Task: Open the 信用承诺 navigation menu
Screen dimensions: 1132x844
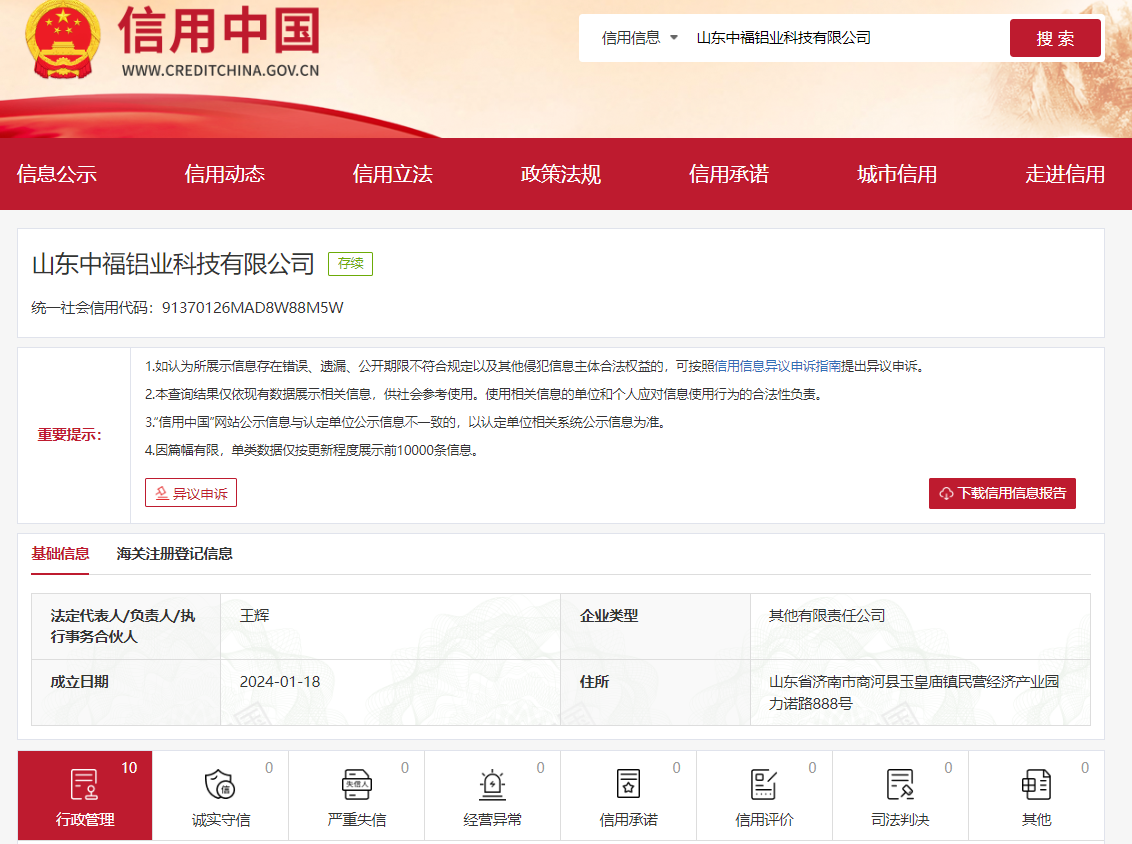Action: click(x=729, y=174)
